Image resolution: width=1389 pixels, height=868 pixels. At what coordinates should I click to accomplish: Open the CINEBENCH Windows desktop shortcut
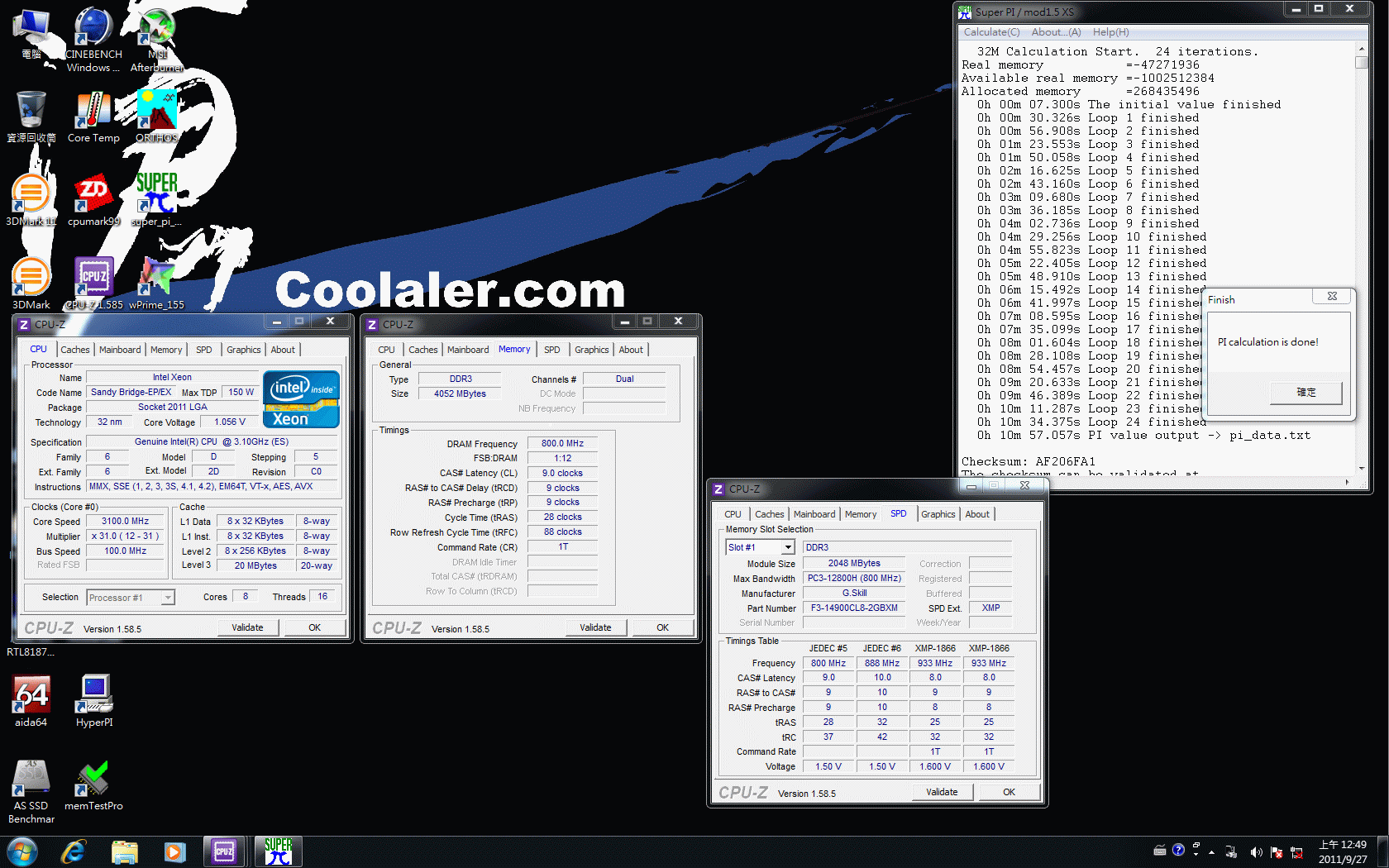(x=93, y=40)
